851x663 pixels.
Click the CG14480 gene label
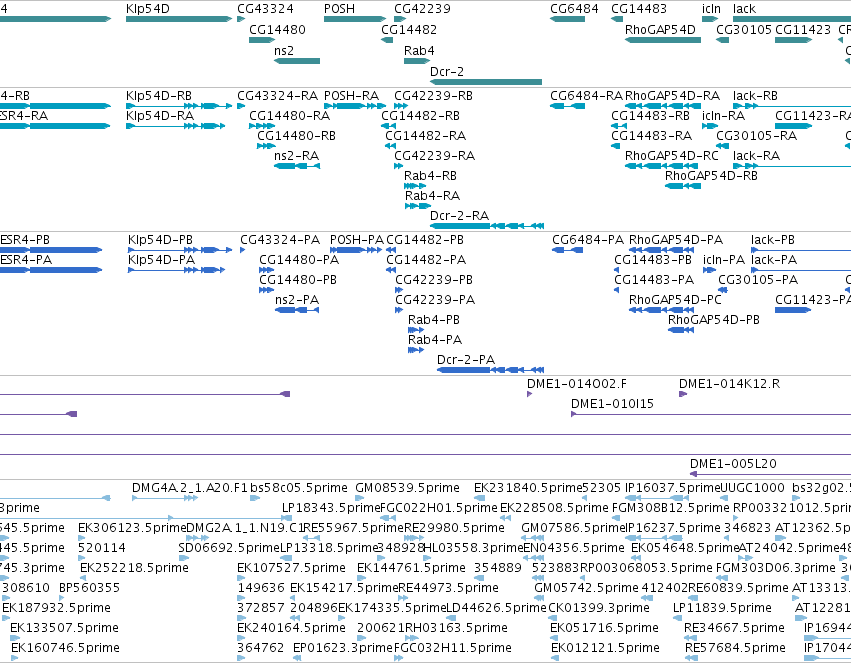point(277,29)
